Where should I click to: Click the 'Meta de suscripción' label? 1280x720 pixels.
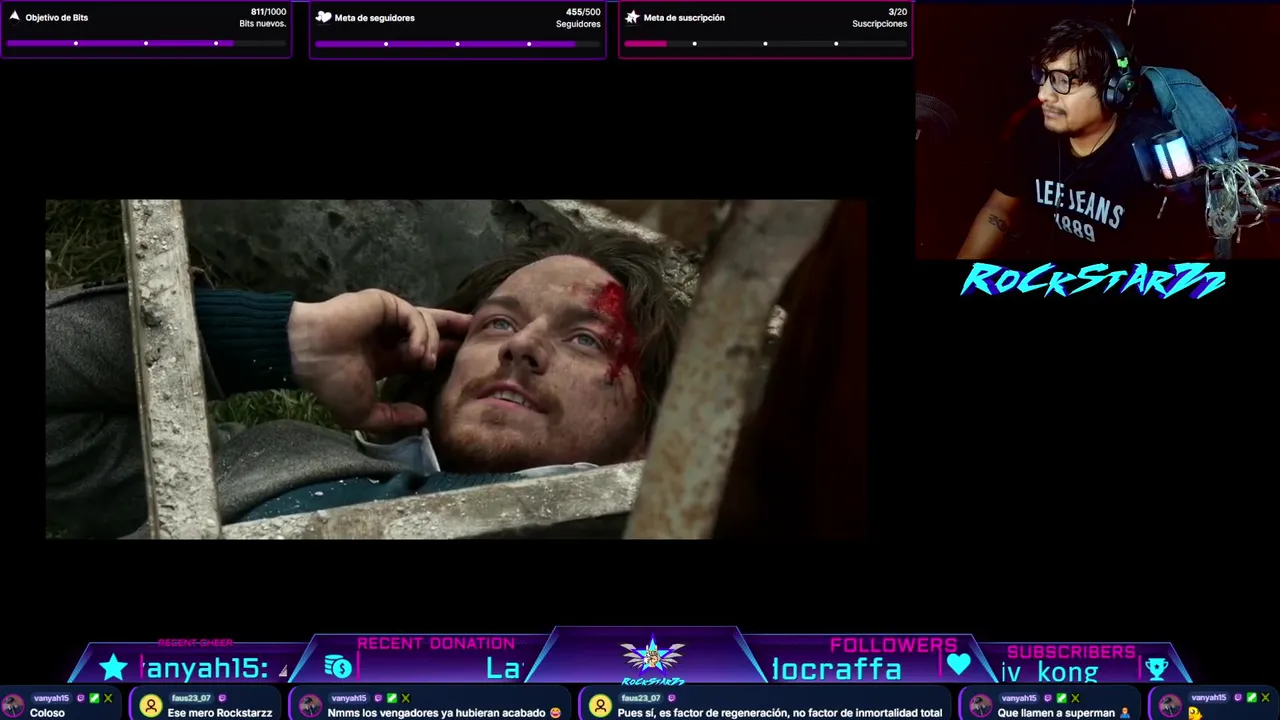[684, 18]
